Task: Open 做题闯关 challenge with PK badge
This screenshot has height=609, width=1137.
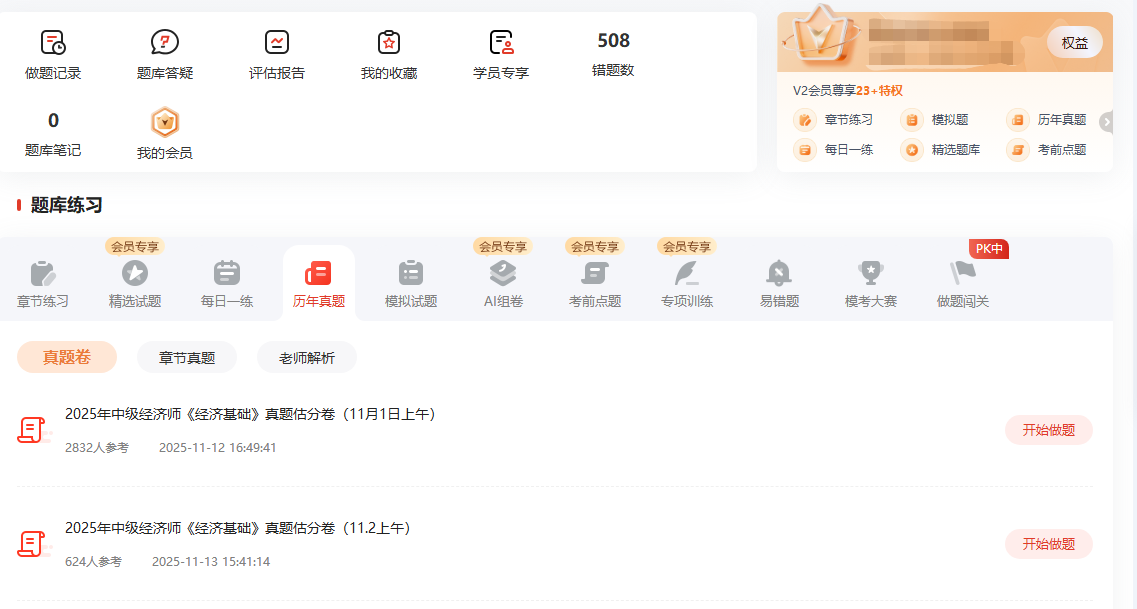Action: 963,283
